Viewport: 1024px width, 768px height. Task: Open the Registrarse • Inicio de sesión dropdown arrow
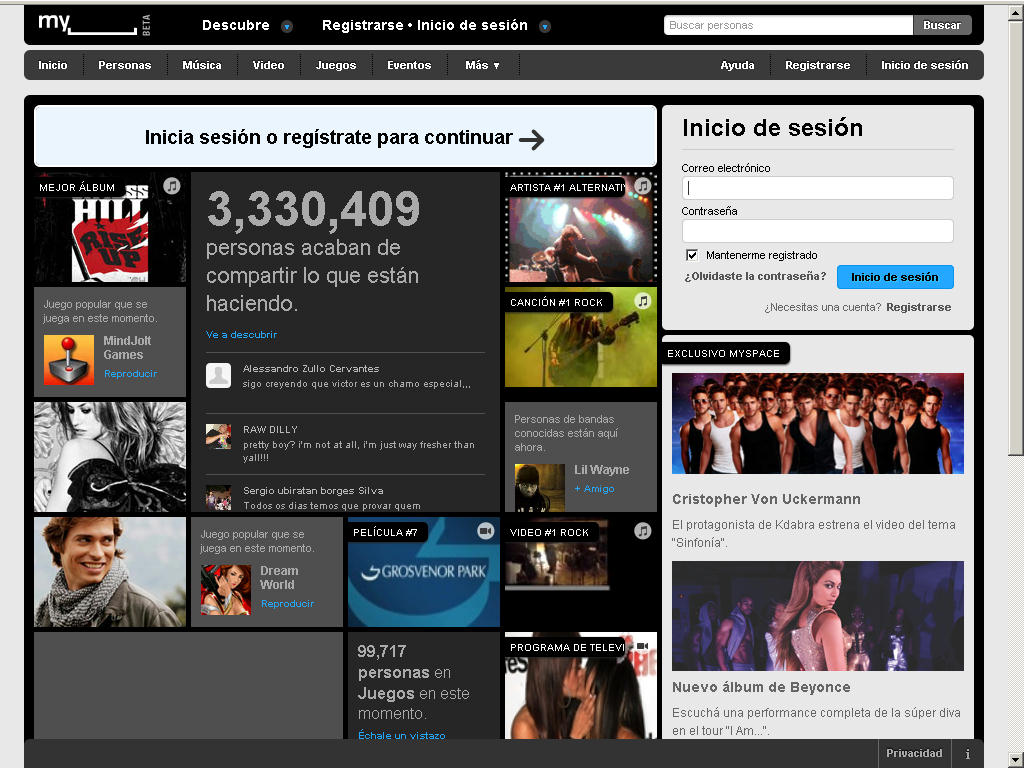tap(545, 27)
